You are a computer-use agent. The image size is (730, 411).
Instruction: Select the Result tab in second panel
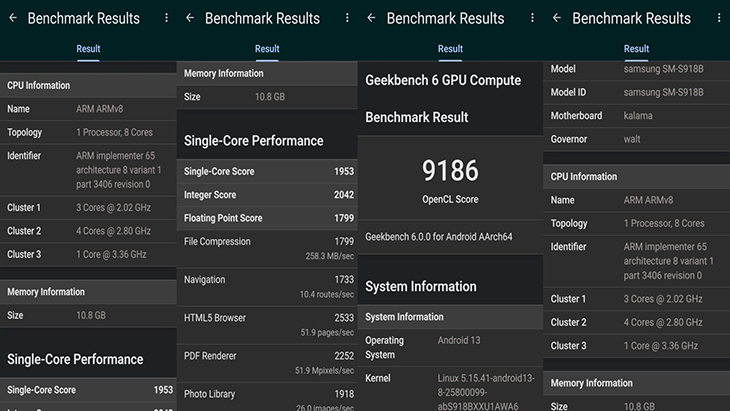pos(267,49)
